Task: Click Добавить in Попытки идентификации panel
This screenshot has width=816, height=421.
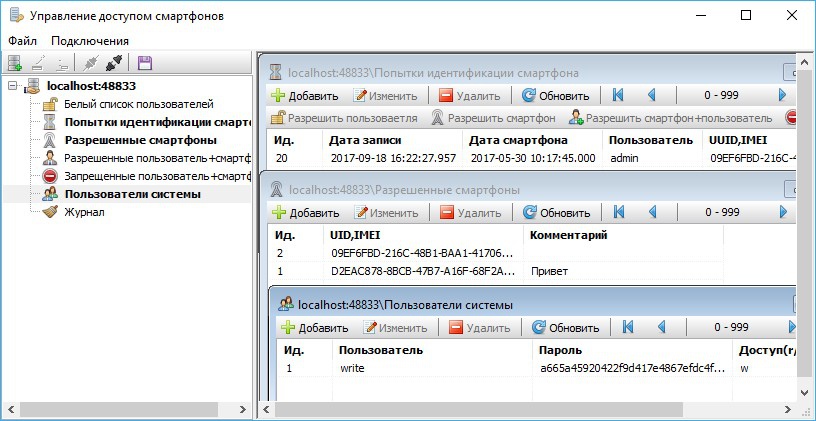Action: click(305, 96)
